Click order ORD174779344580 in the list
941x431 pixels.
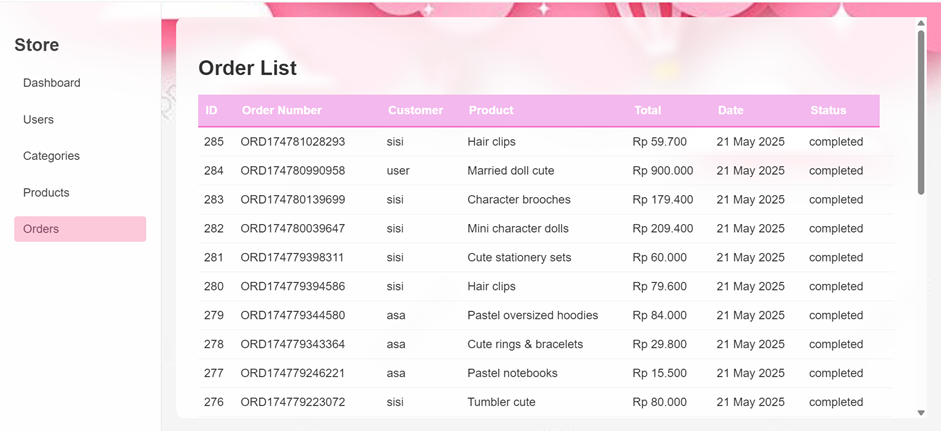(293, 316)
